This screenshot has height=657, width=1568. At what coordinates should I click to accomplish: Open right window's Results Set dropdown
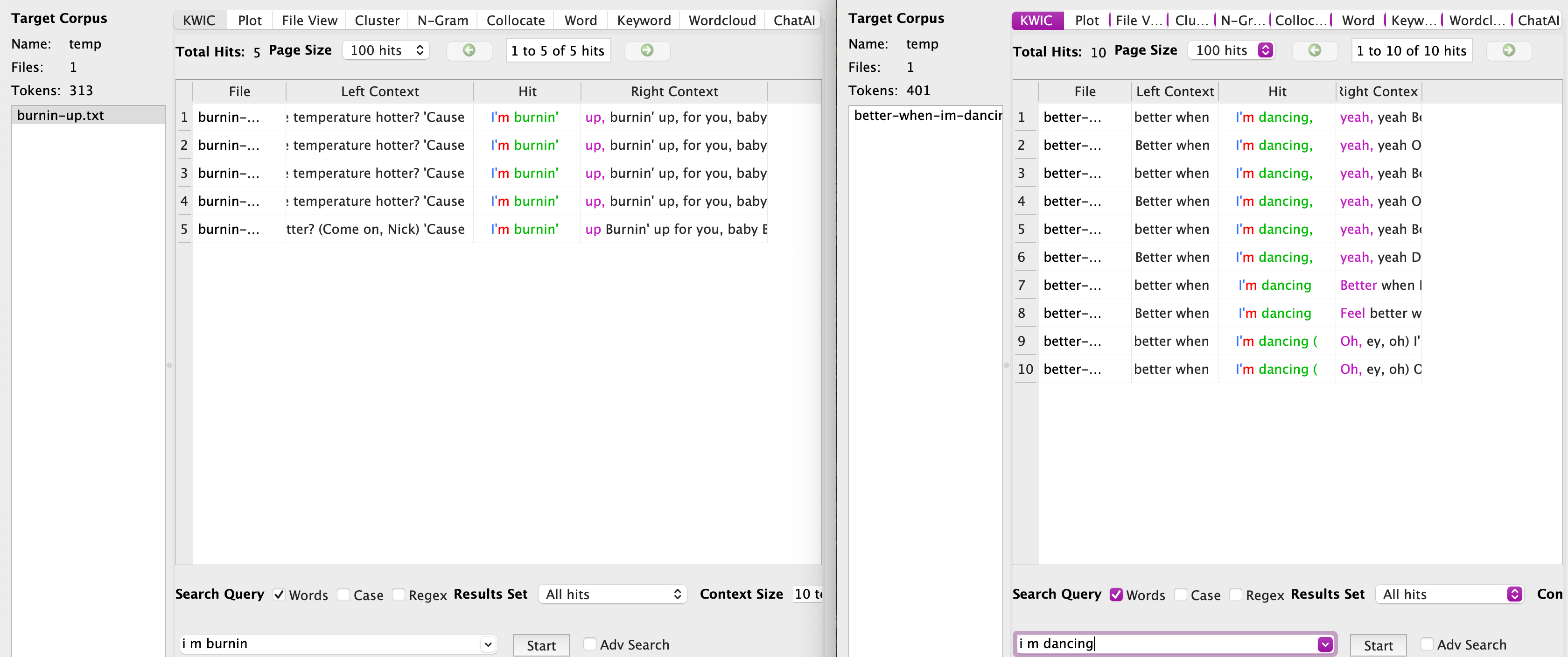click(1449, 594)
